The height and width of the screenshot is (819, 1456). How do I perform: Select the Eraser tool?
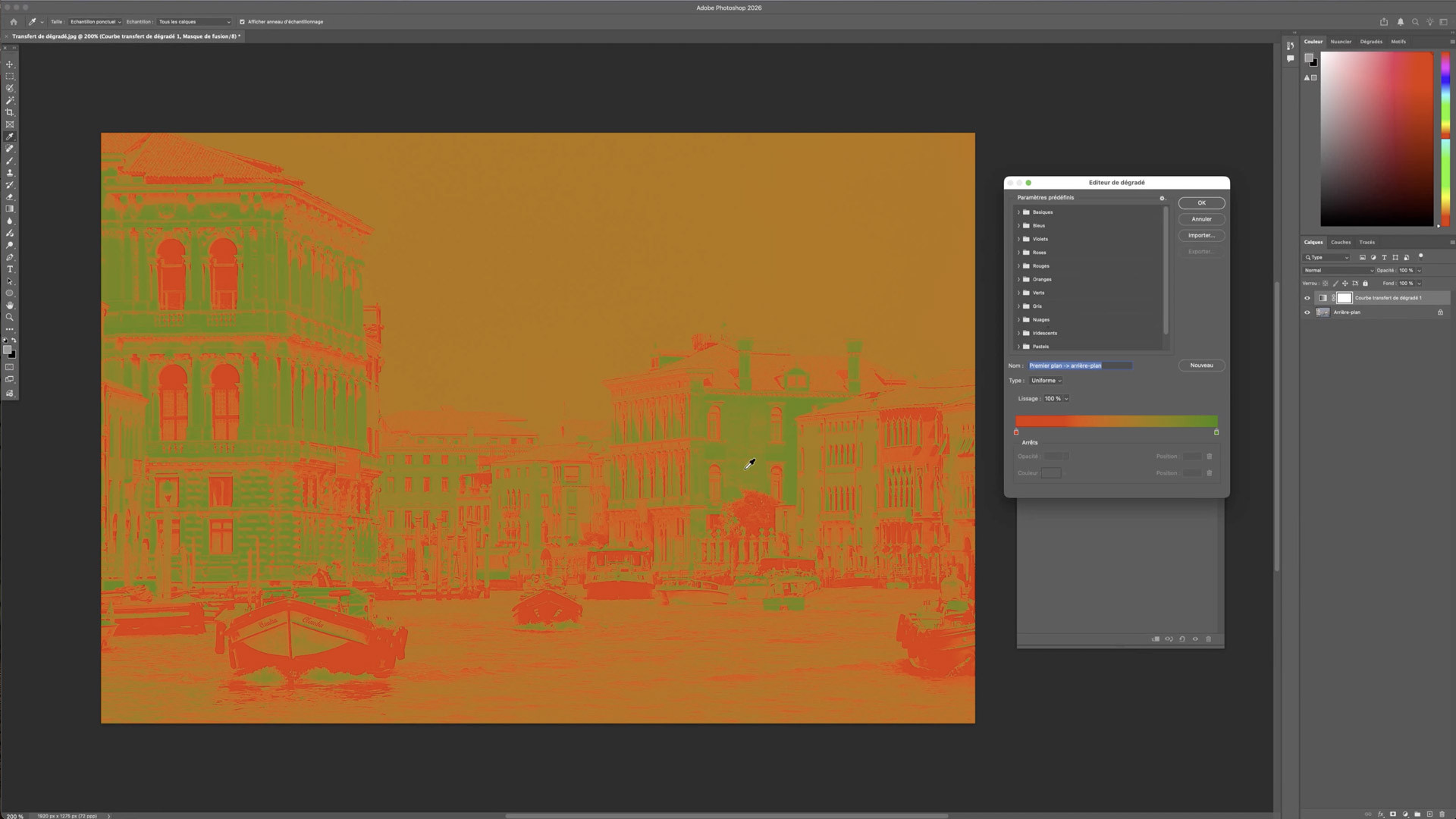tap(10, 197)
